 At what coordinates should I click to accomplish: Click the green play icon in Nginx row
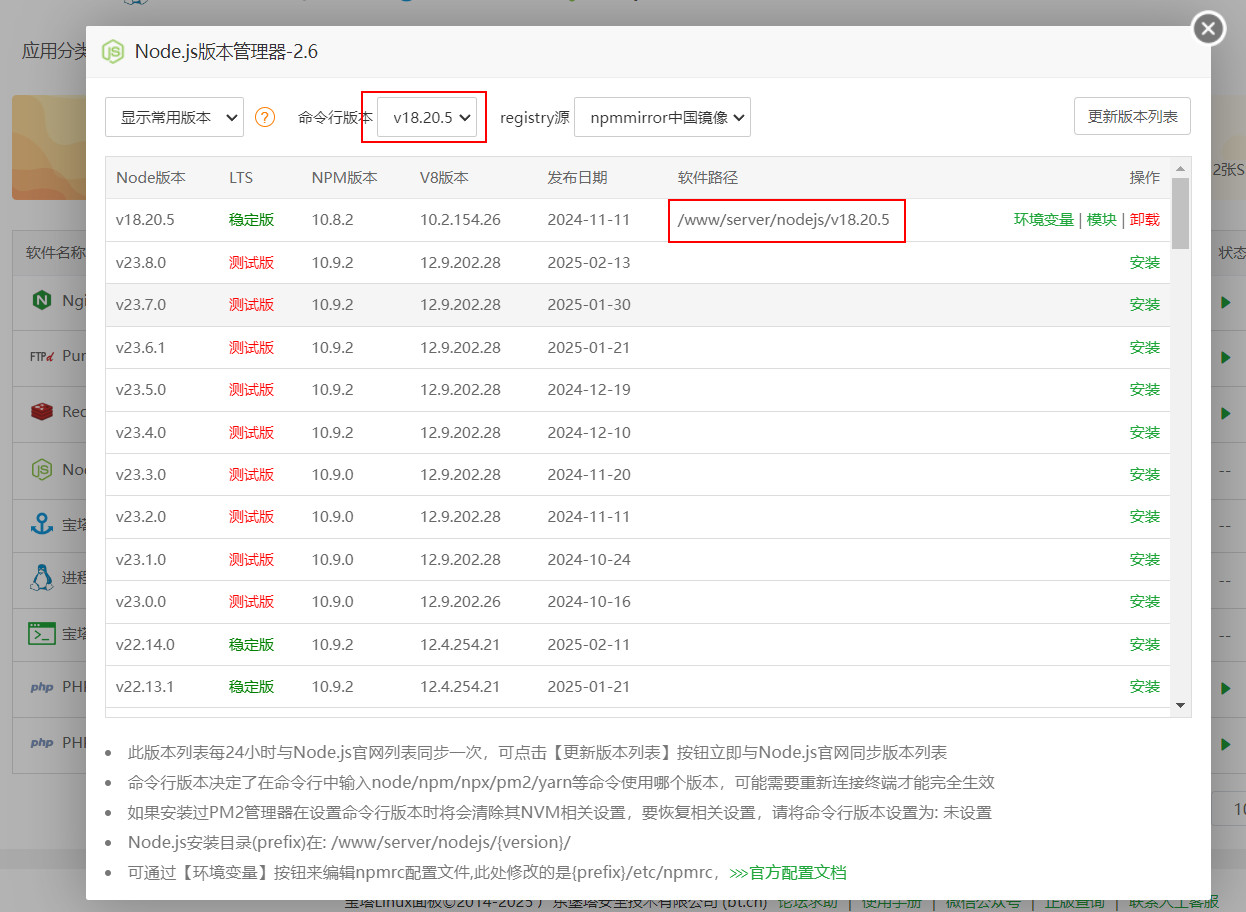pyautogui.click(x=1226, y=301)
